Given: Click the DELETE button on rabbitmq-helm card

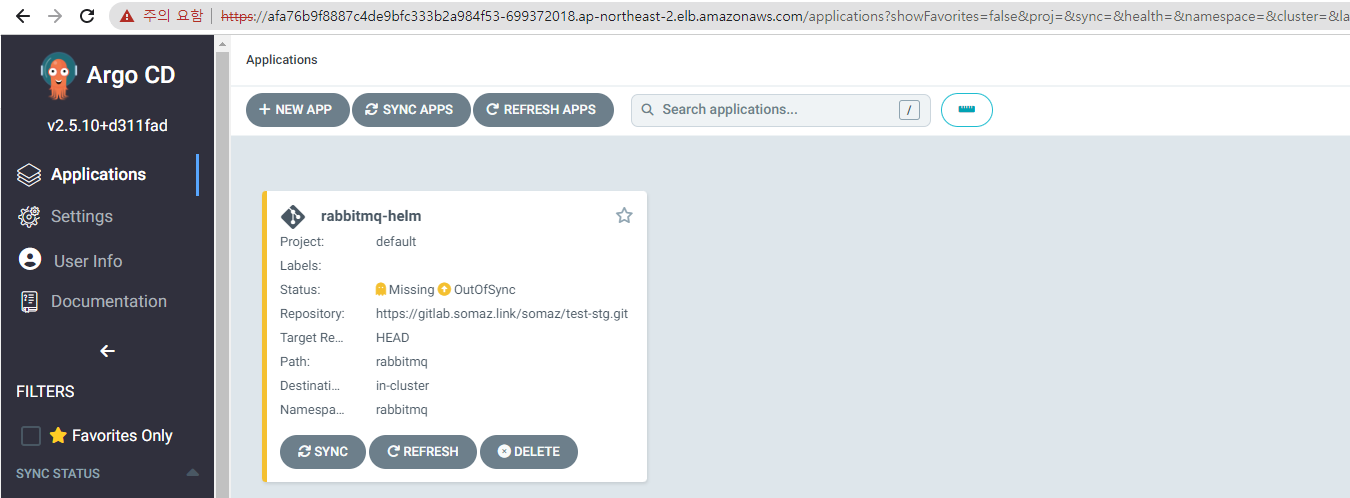Looking at the screenshot, I should [529, 452].
